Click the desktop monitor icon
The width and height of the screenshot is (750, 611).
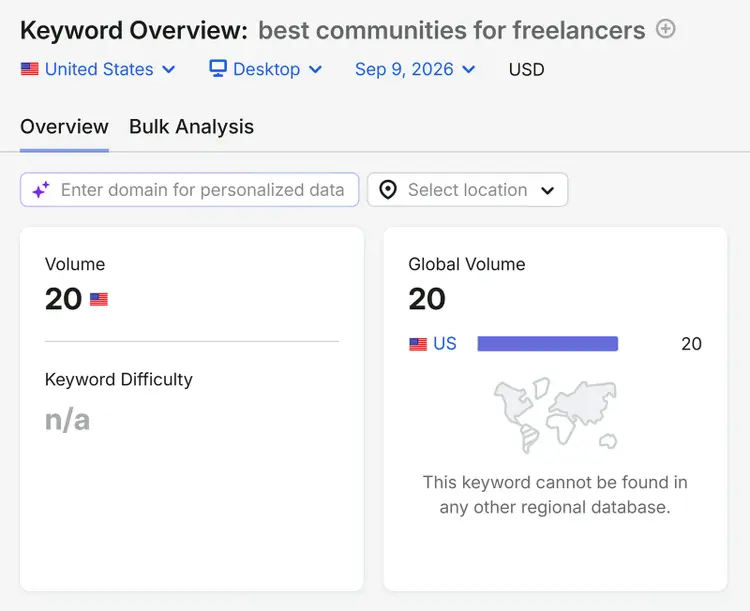[x=218, y=69]
